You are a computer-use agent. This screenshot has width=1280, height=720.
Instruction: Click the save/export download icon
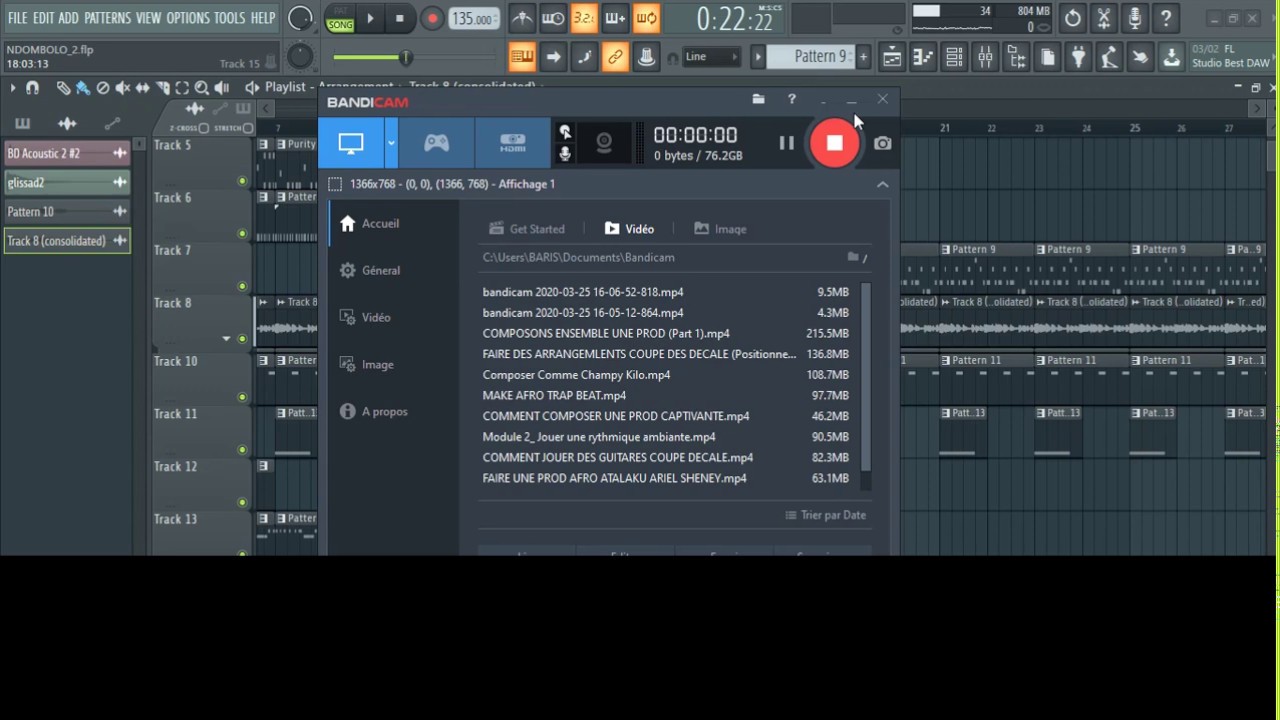pos(1171,58)
